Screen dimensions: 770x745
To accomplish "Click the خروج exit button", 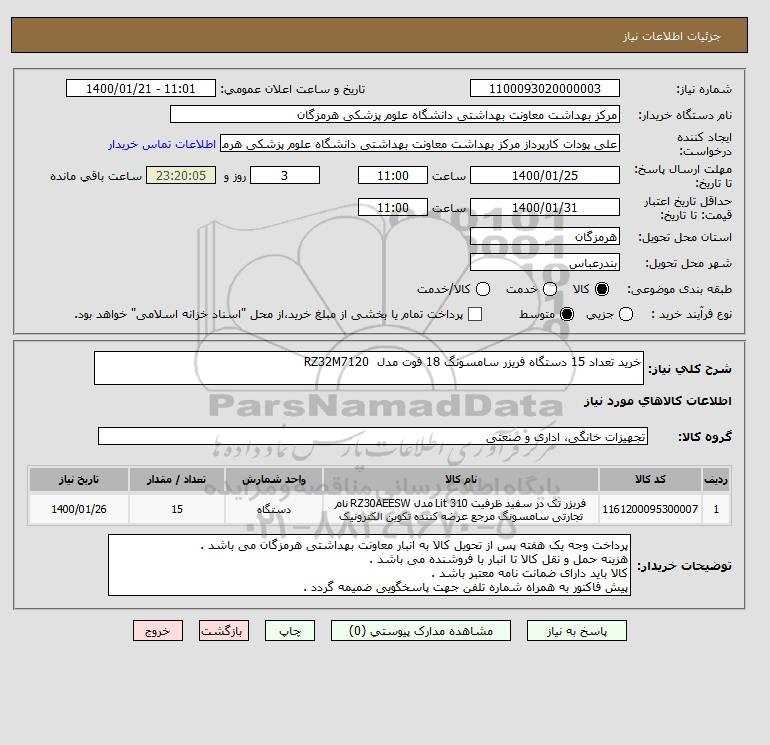I will click(158, 631).
